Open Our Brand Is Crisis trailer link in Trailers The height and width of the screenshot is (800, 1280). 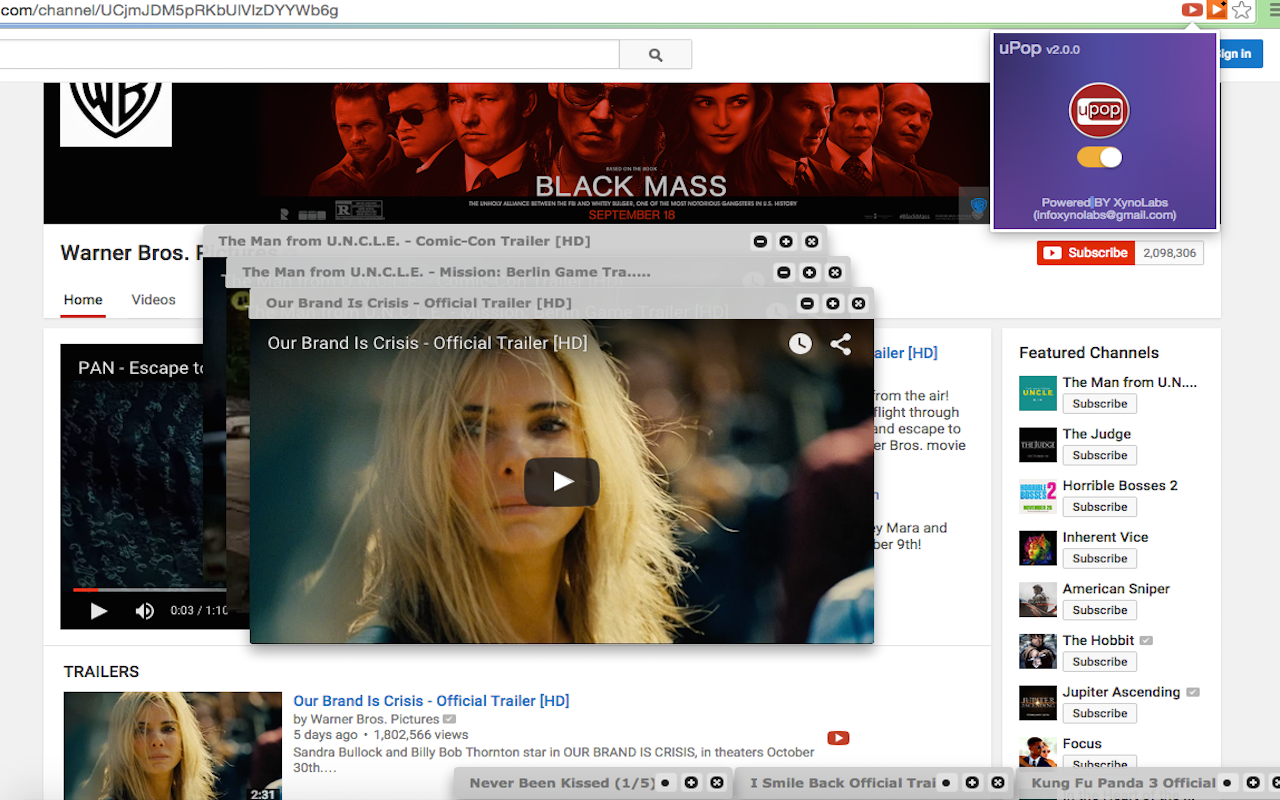pos(431,701)
